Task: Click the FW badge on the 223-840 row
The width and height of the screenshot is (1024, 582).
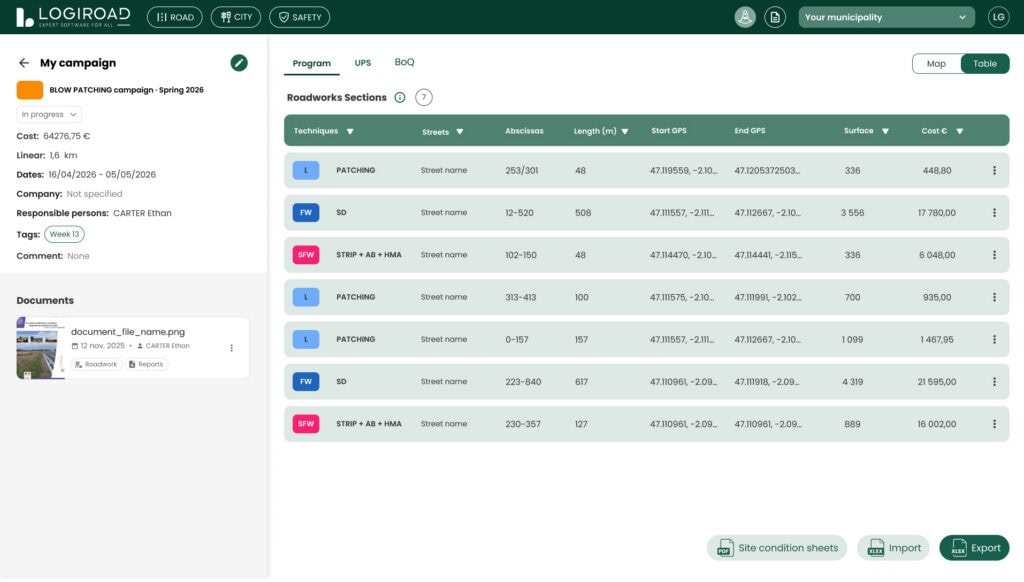Action: pyautogui.click(x=306, y=381)
